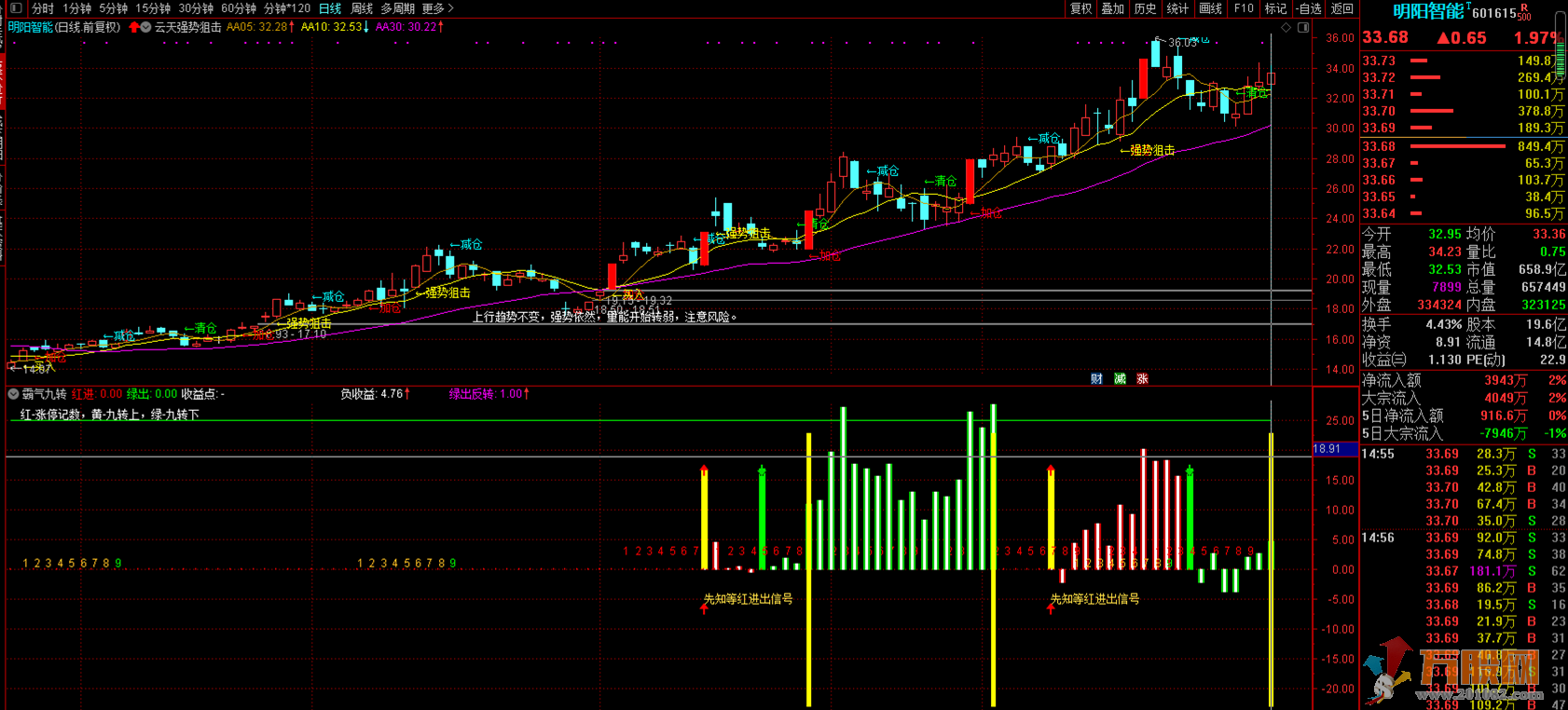Click the 强势狙击 label near 30.00
The image size is (1568, 710).
[1152, 150]
